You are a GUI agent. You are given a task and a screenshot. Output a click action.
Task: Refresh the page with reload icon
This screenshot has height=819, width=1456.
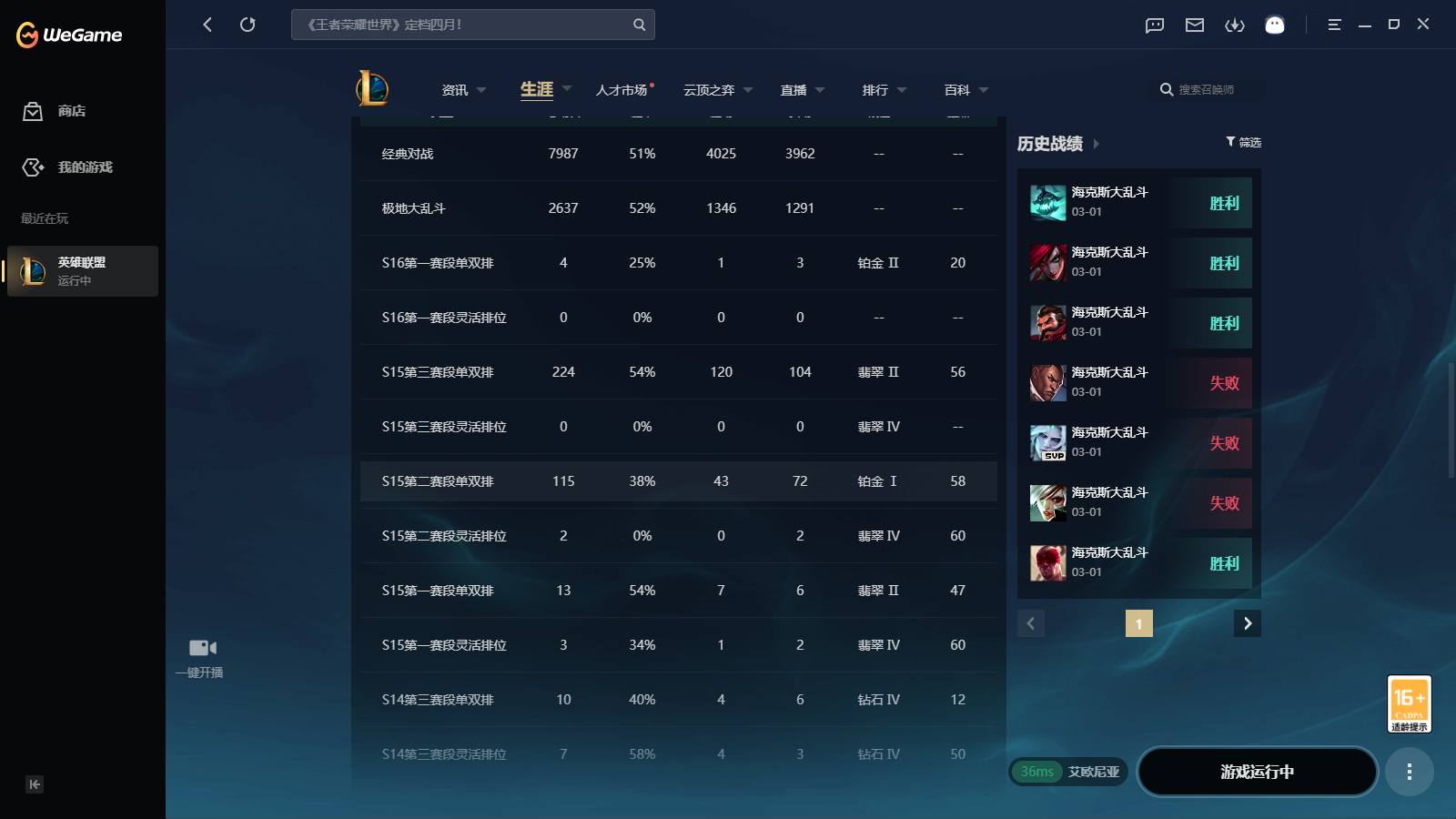click(x=248, y=25)
